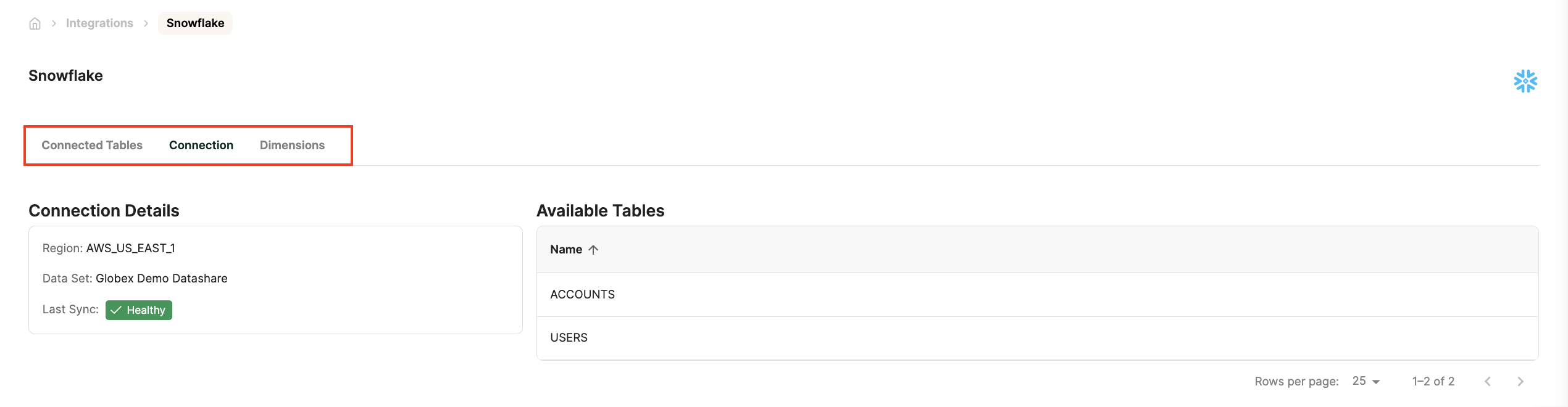1568x407 pixels.
Task: Go to next page of tables
Action: coord(1520,381)
